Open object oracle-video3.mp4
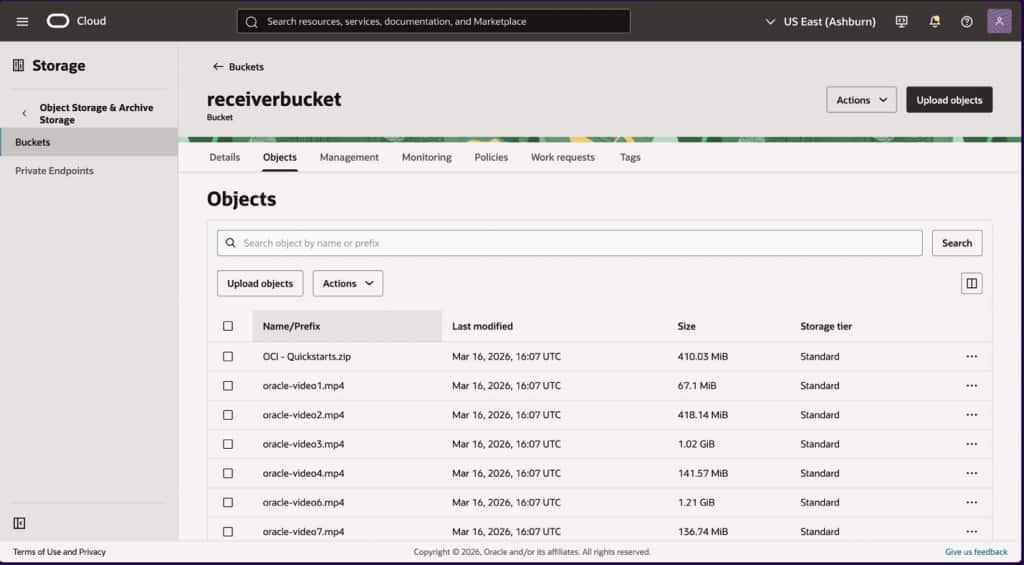This screenshot has height=565, width=1024. [x=304, y=444]
